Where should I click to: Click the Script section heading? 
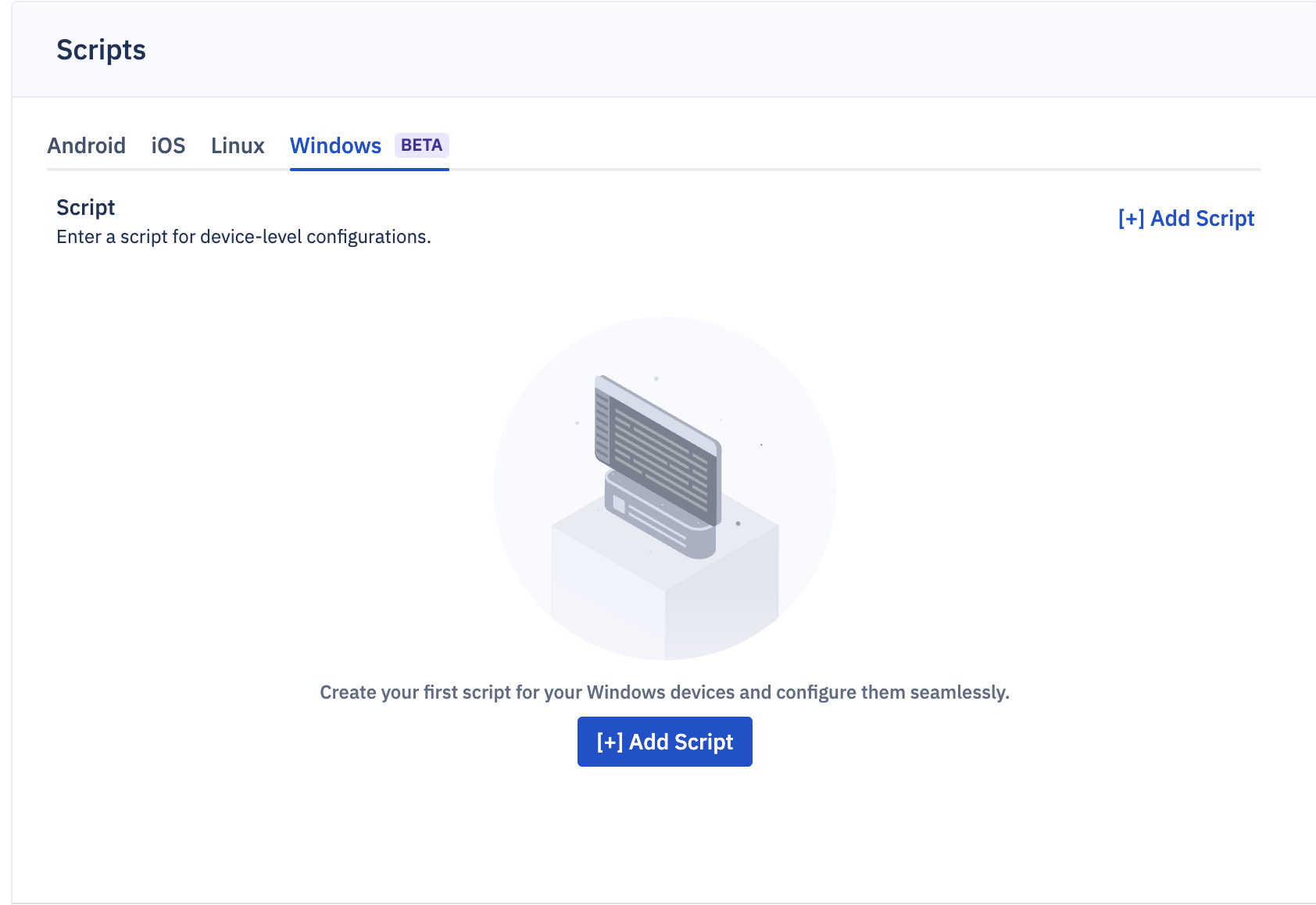click(x=85, y=207)
